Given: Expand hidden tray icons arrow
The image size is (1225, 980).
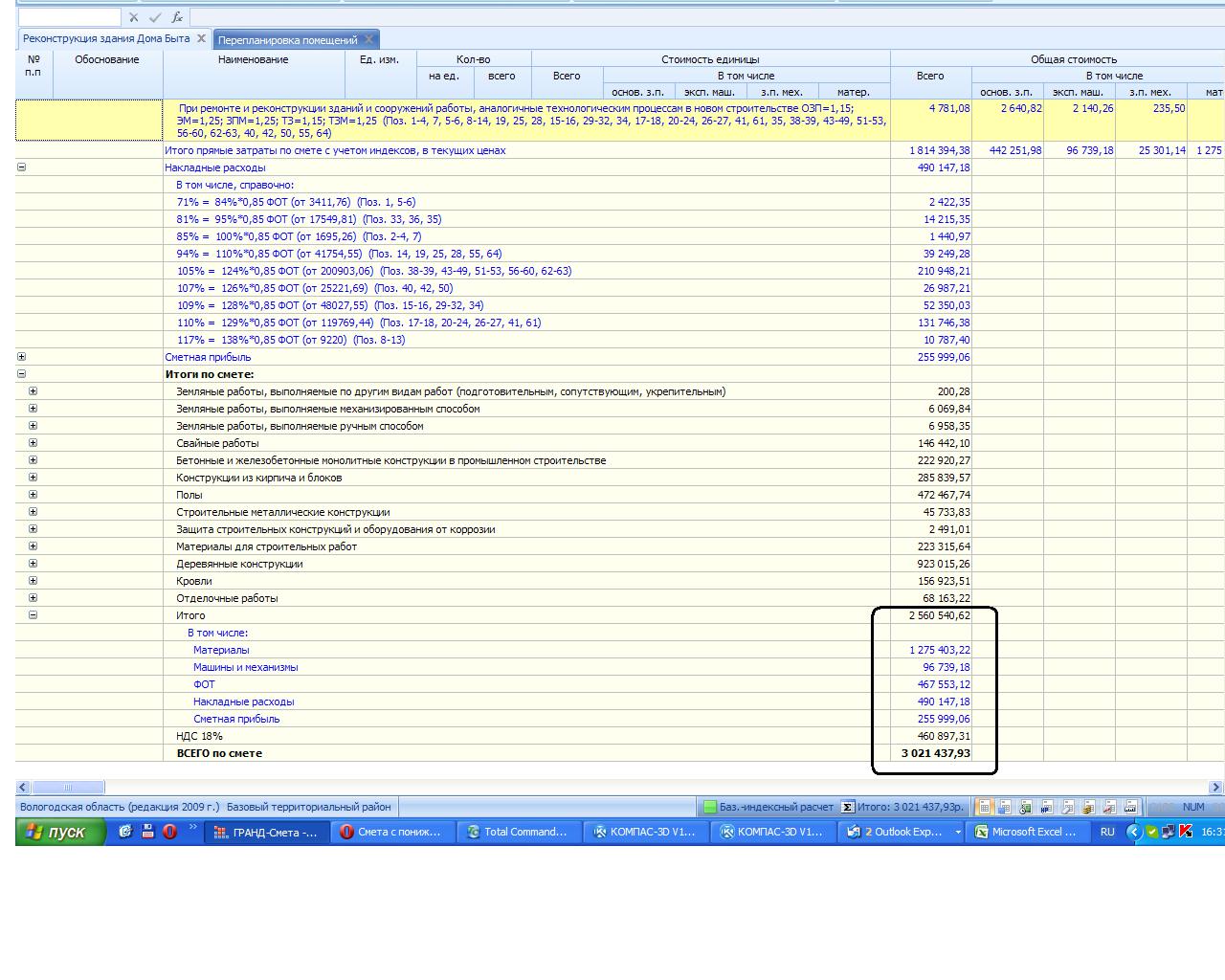Looking at the screenshot, I should click(x=1134, y=833).
